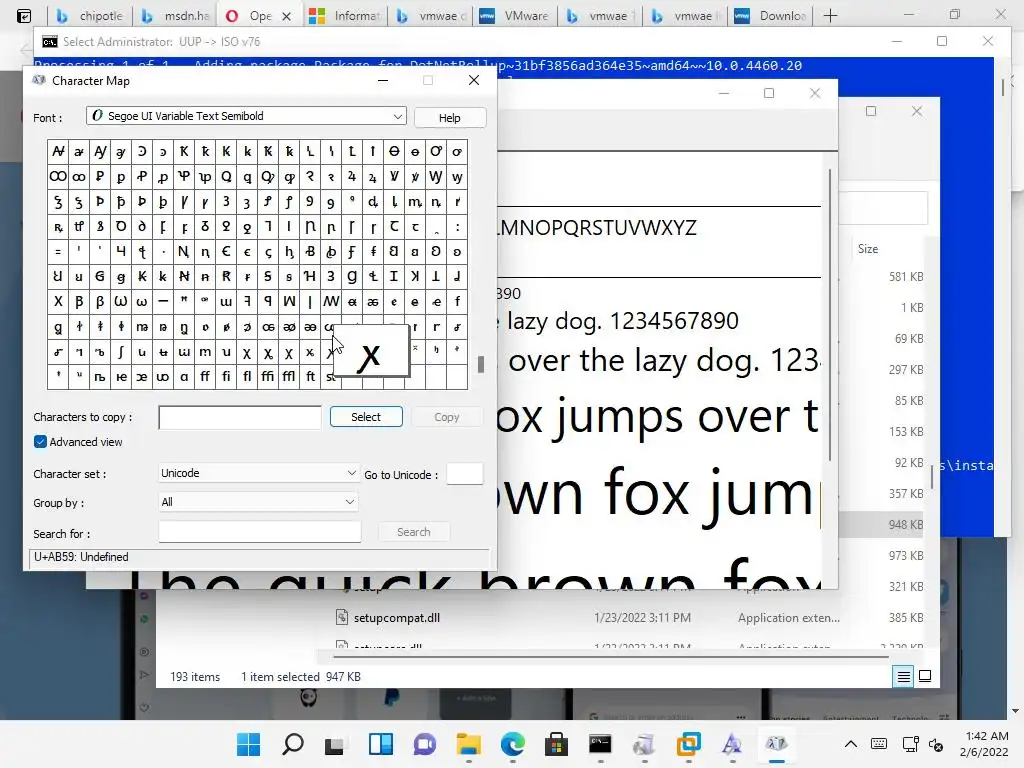Viewport: 1024px width, 768px height.
Task: Open Task View from the taskbar
Action: [x=336, y=744]
